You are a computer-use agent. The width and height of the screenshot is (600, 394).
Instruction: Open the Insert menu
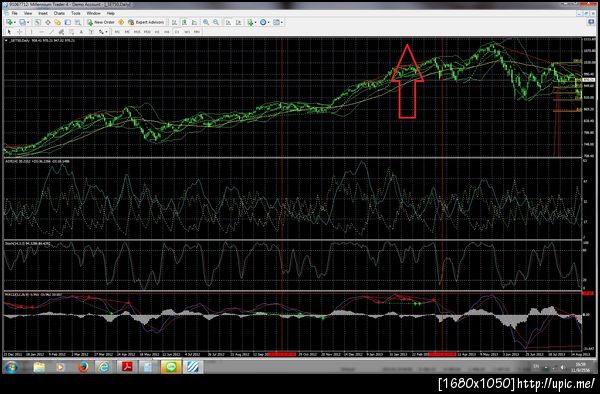pyautogui.click(x=43, y=13)
